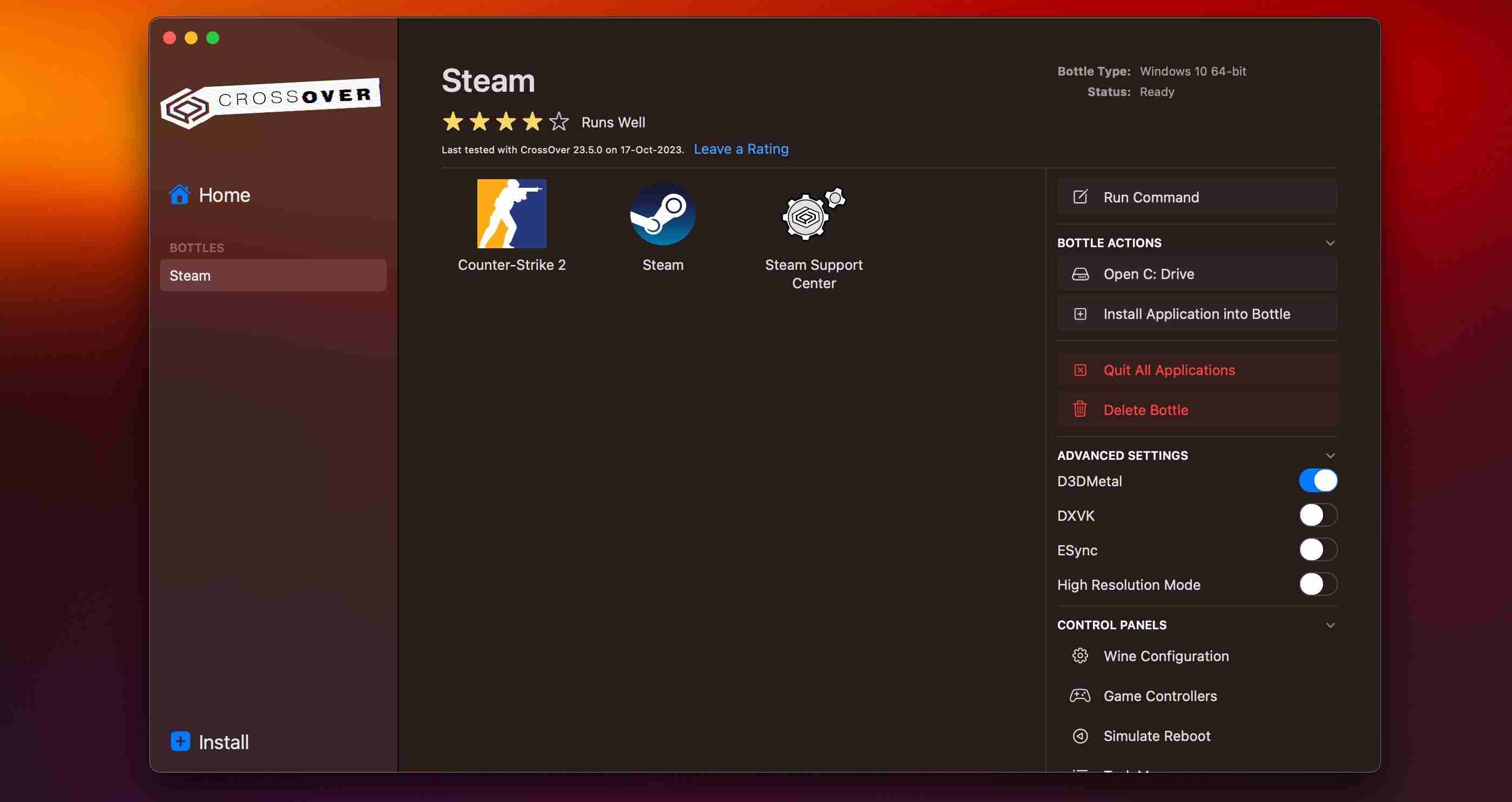Minimize the window with yellow button
The image size is (1512, 802).
[x=191, y=38]
